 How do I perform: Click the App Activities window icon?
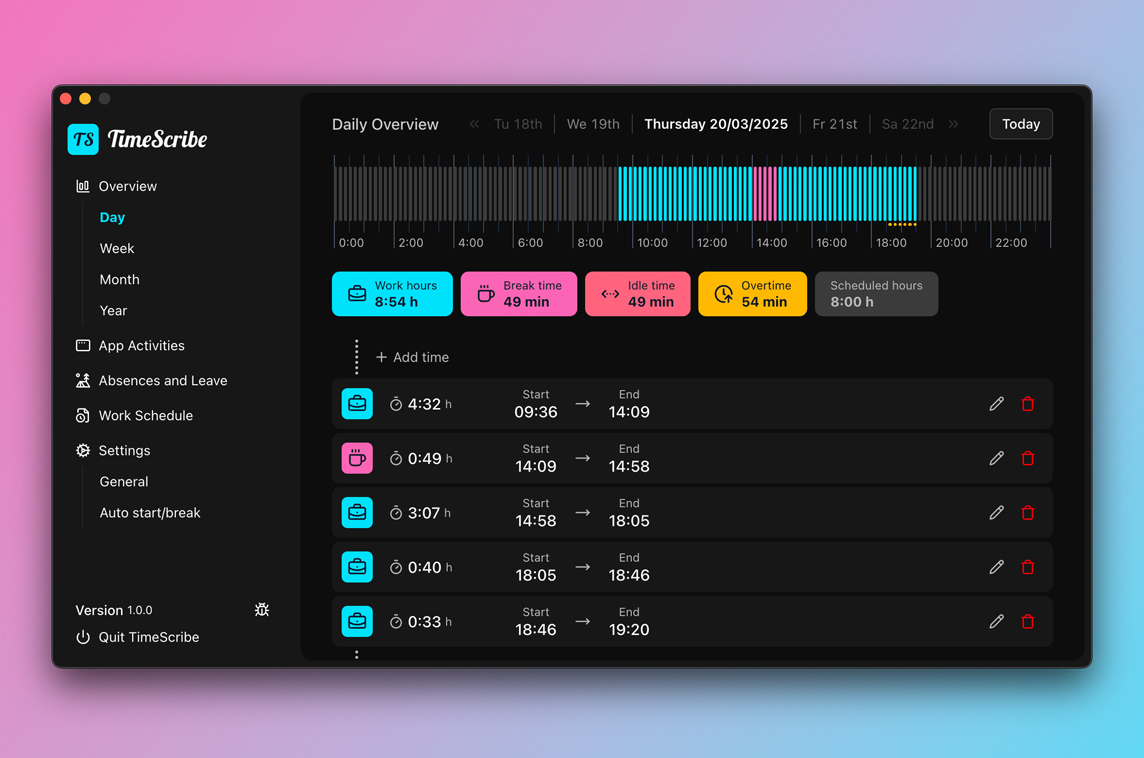click(82, 345)
